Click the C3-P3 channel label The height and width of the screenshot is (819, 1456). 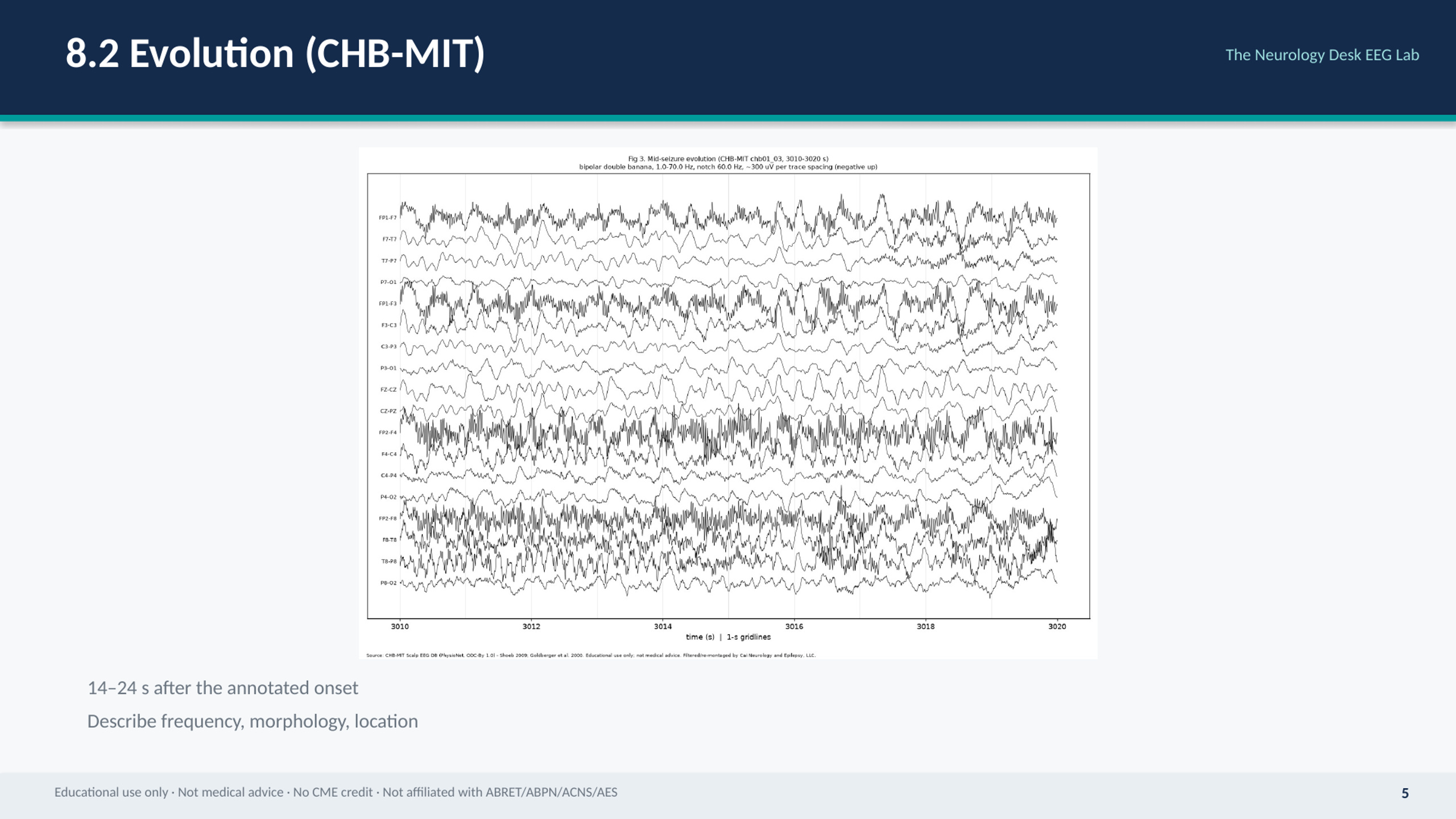389,346
